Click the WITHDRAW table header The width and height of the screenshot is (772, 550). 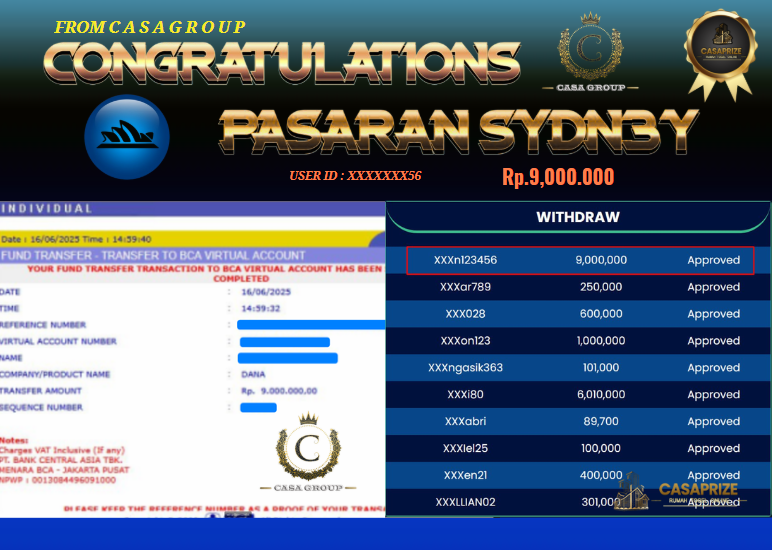(x=578, y=217)
